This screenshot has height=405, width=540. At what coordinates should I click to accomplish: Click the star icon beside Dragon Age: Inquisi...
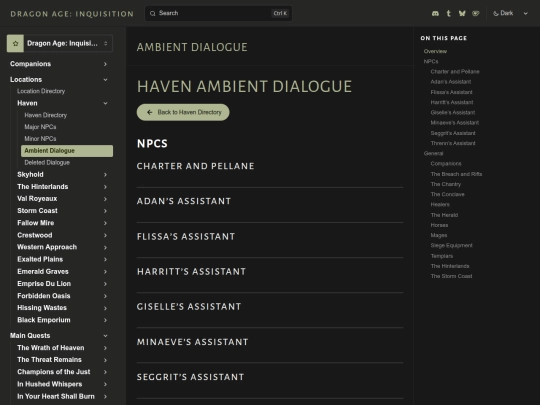[x=15, y=43]
